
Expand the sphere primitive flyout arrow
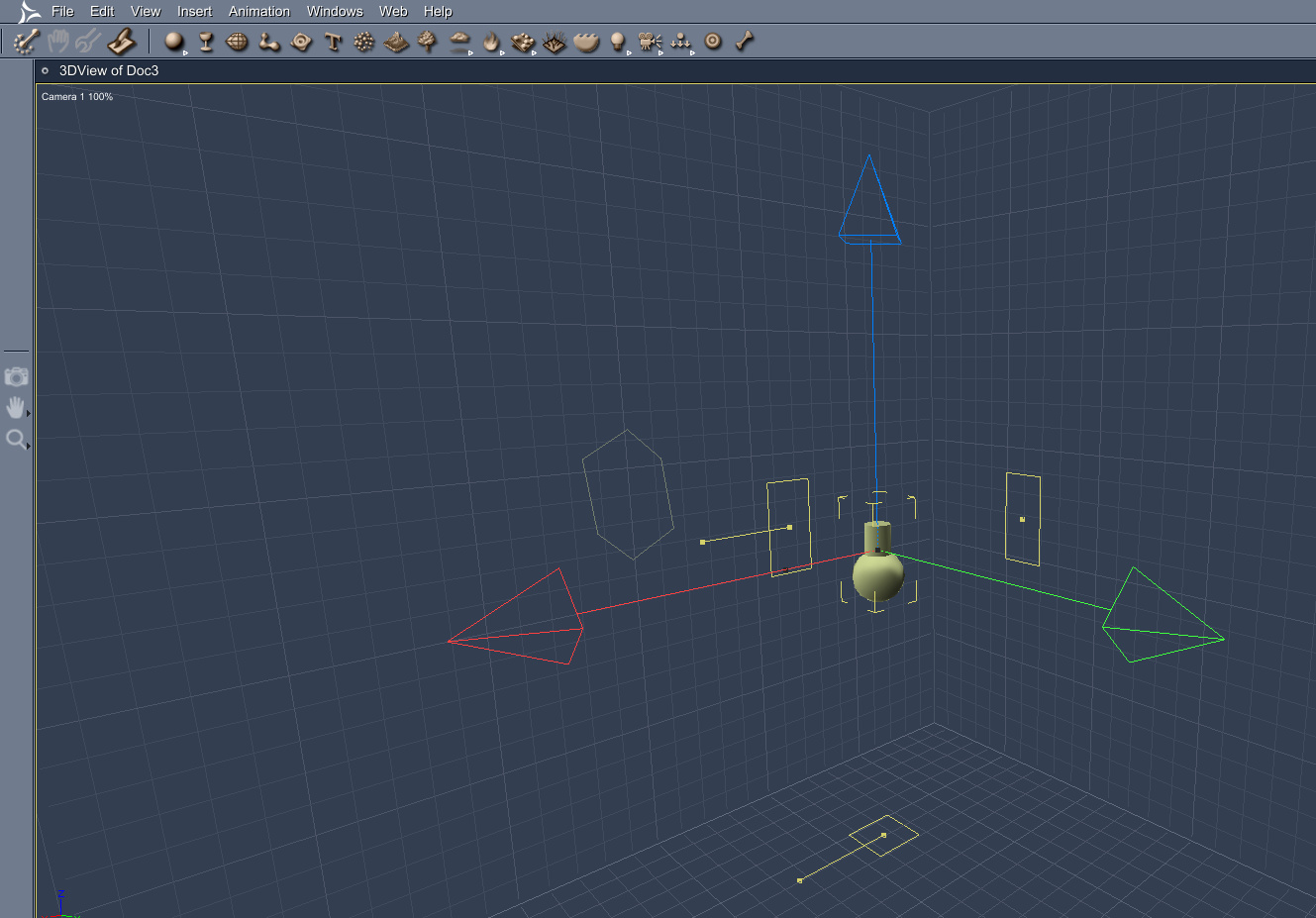(x=185, y=52)
